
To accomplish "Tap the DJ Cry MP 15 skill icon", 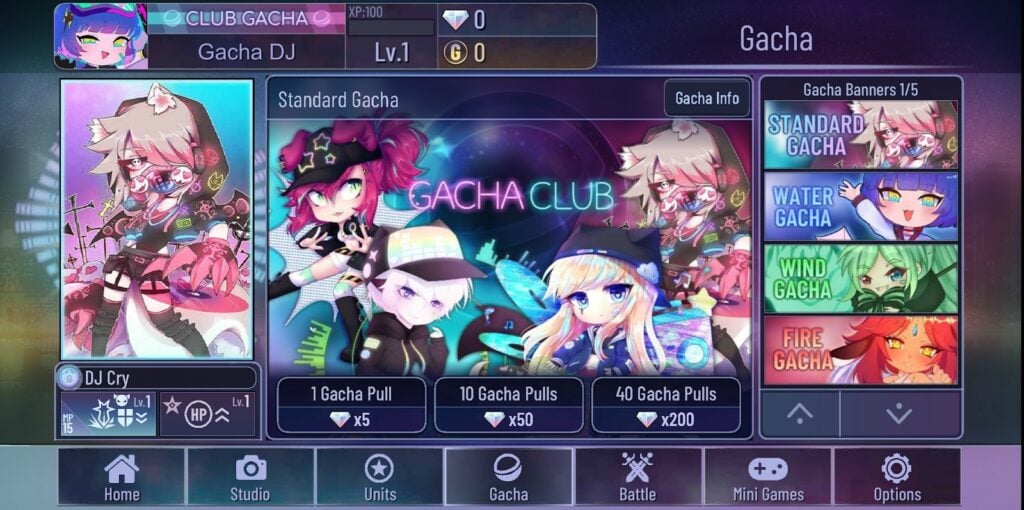I will point(108,414).
